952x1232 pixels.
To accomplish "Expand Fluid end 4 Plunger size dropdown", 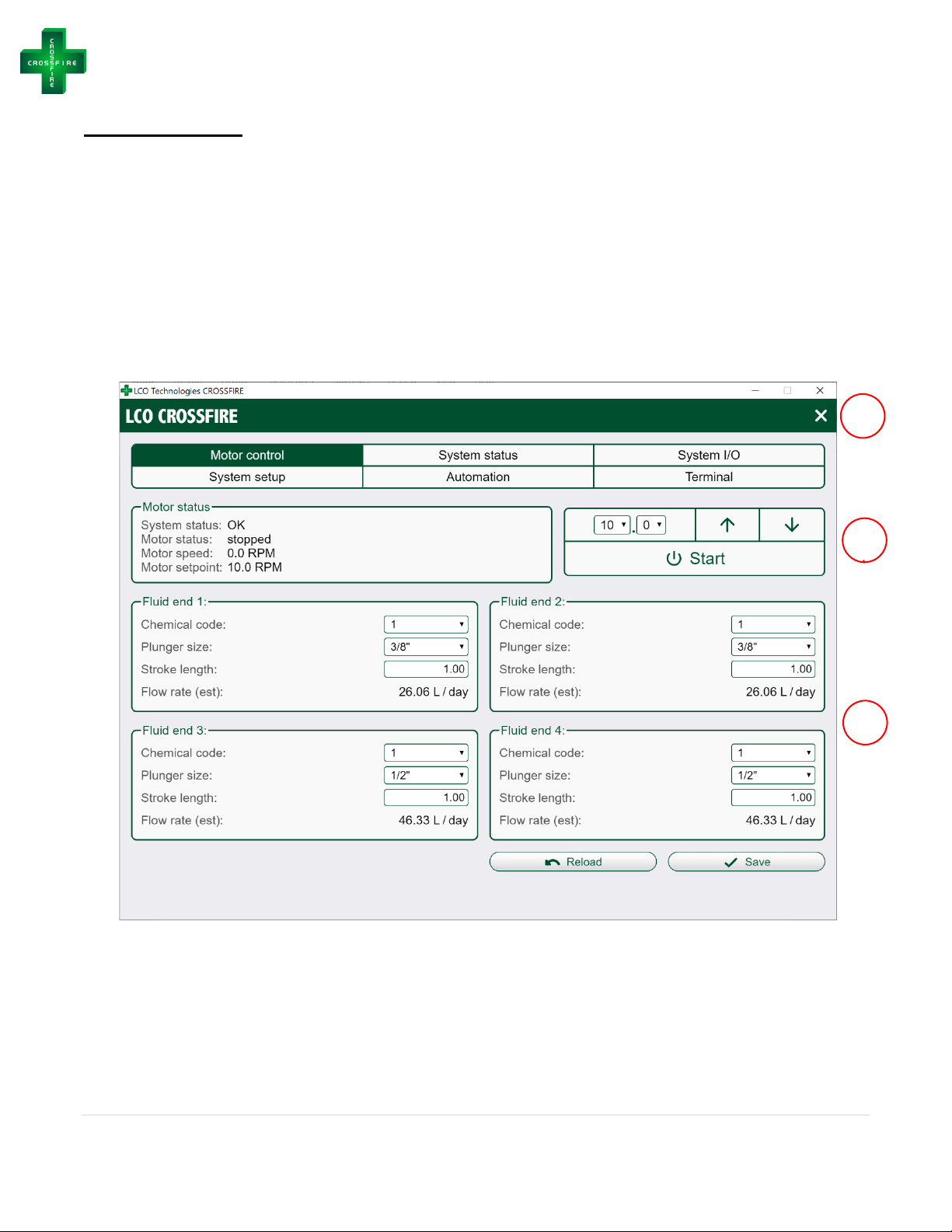I will pos(773,776).
